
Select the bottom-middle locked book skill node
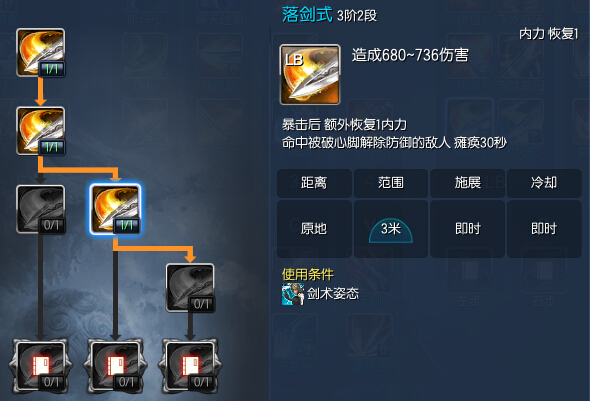(115, 366)
